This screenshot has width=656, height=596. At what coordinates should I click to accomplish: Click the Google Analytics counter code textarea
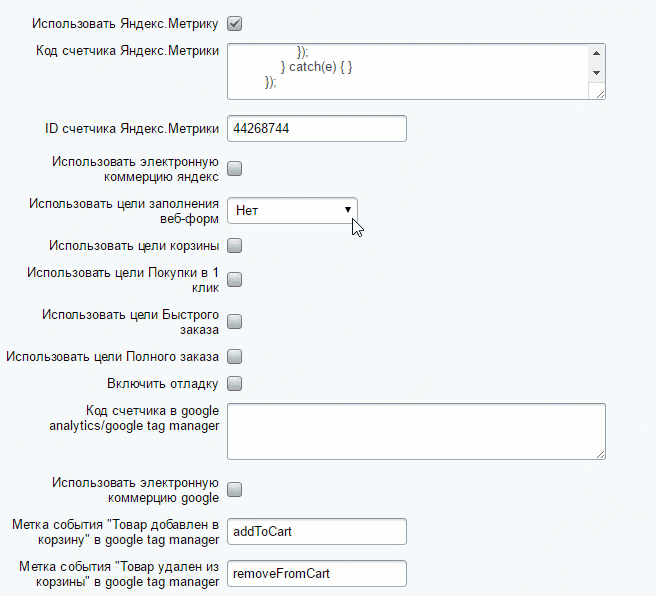(x=416, y=431)
